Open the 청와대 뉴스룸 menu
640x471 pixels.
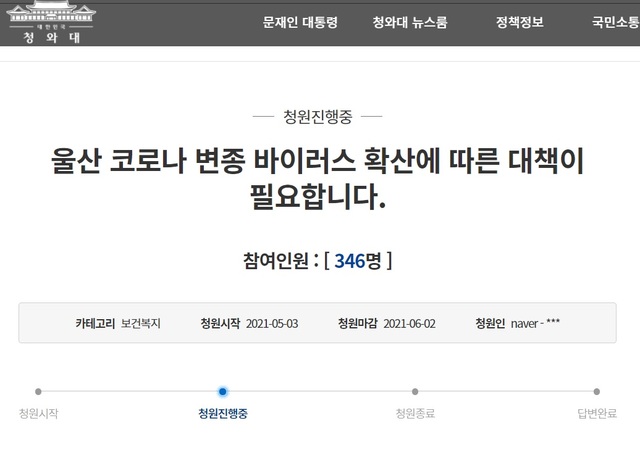point(410,22)
